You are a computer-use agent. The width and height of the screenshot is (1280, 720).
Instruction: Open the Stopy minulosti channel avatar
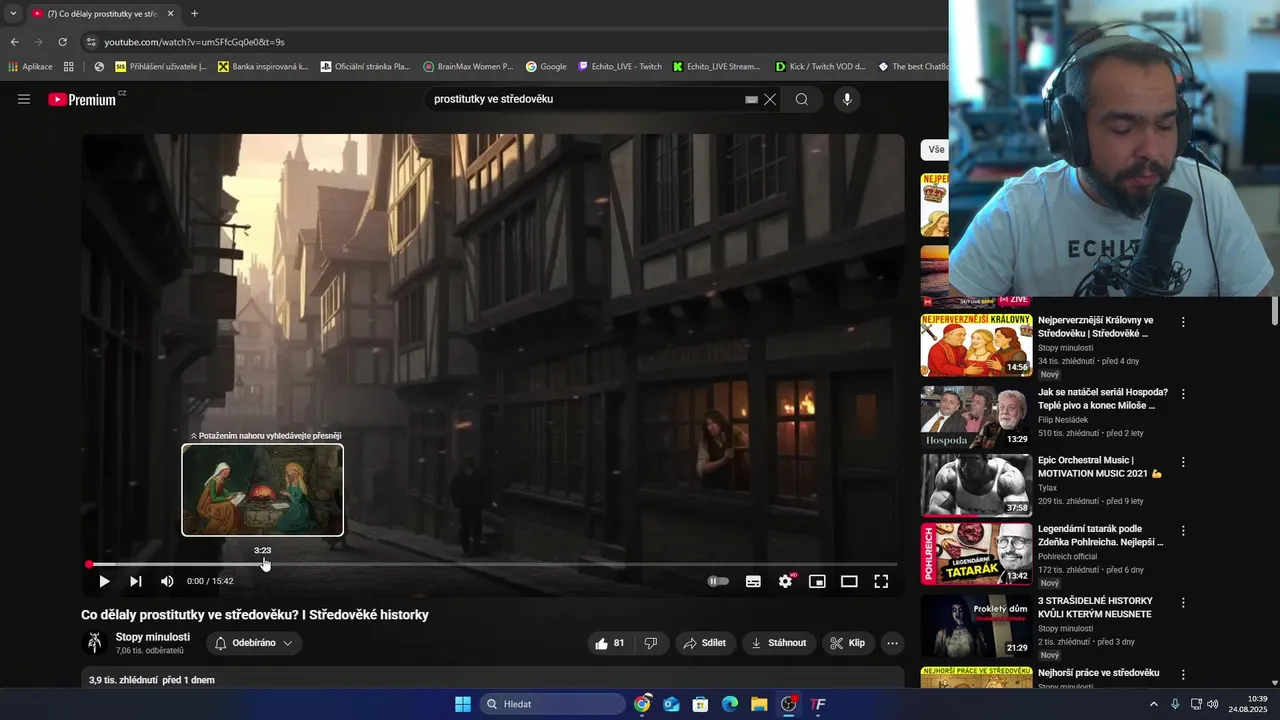[x=95, y=643]
